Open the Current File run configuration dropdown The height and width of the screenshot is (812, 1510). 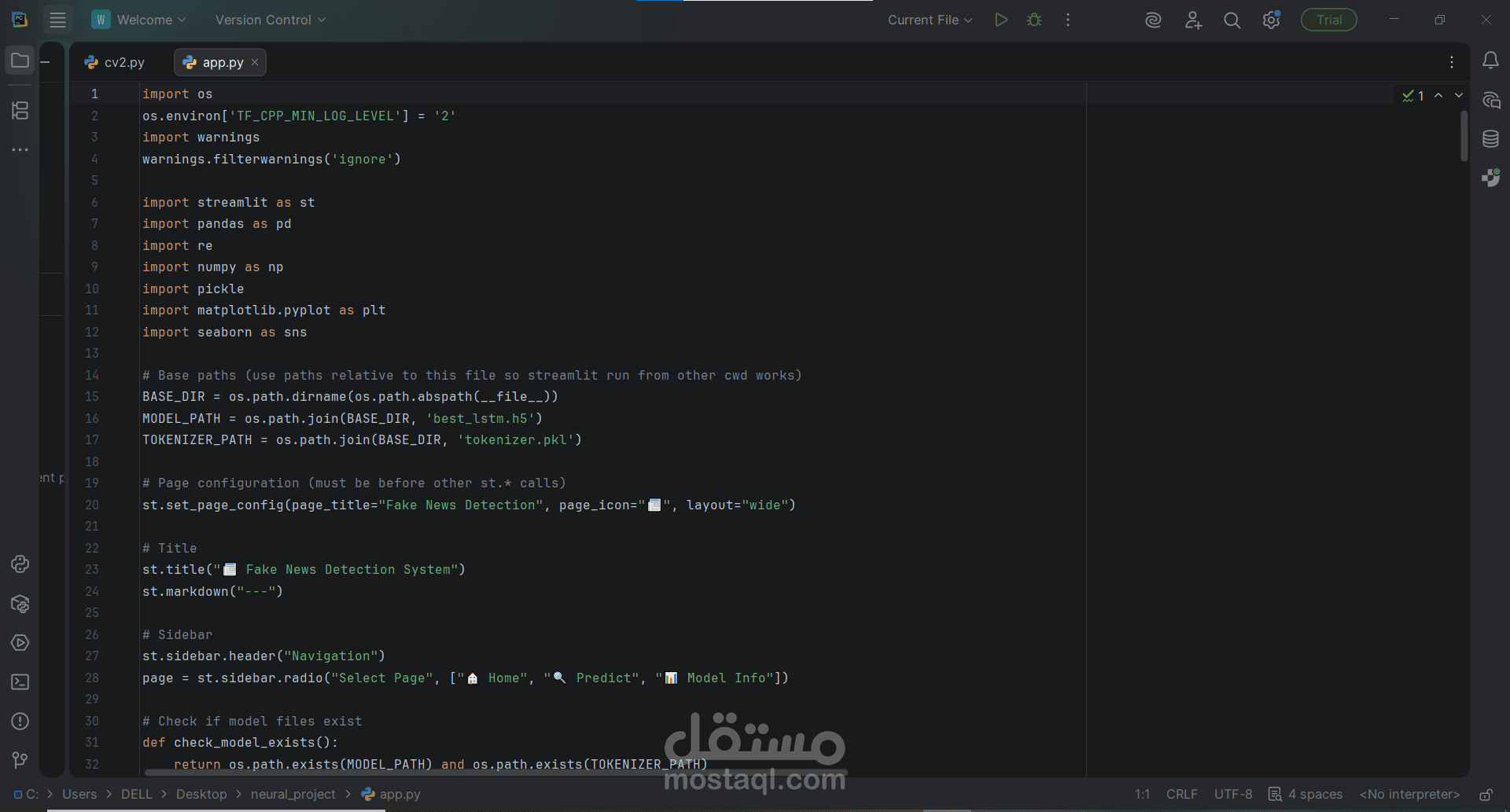pyautogui.click(x=929, y=20)
